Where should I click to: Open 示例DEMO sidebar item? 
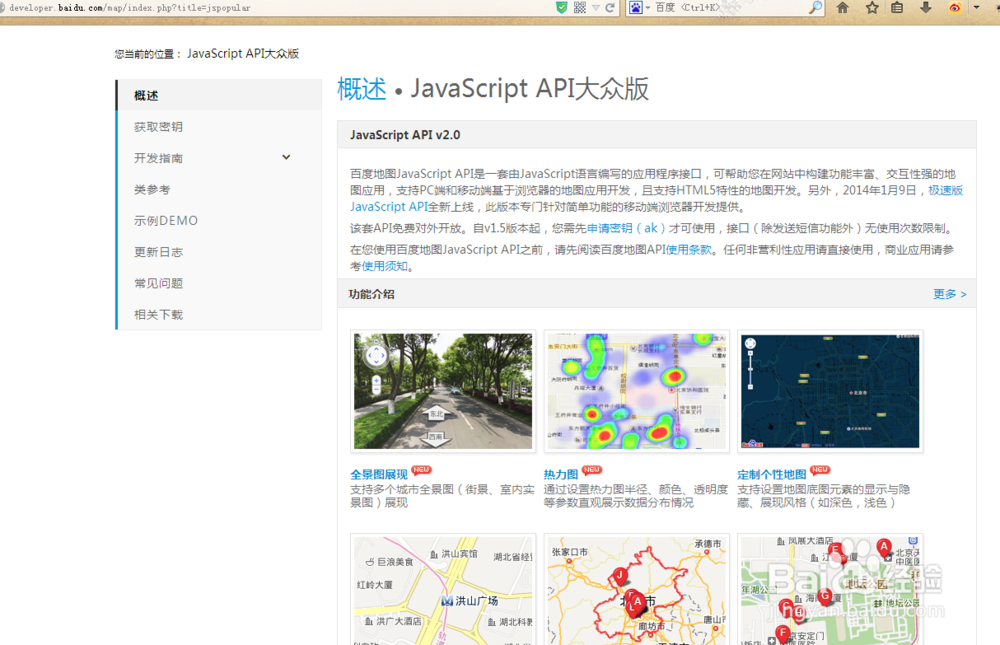[x=219, y=220]
